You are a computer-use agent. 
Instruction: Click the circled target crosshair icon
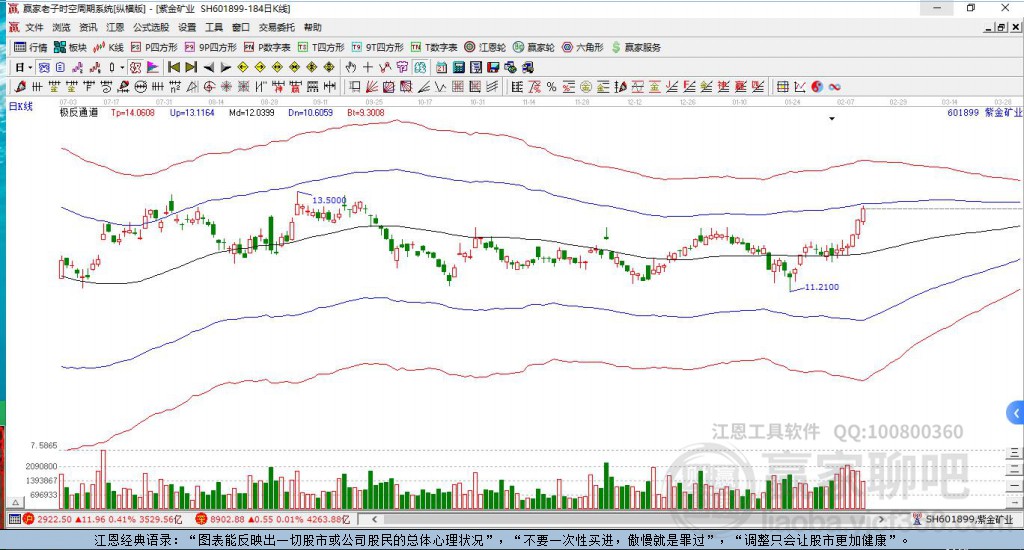click(x=209, y=87)
